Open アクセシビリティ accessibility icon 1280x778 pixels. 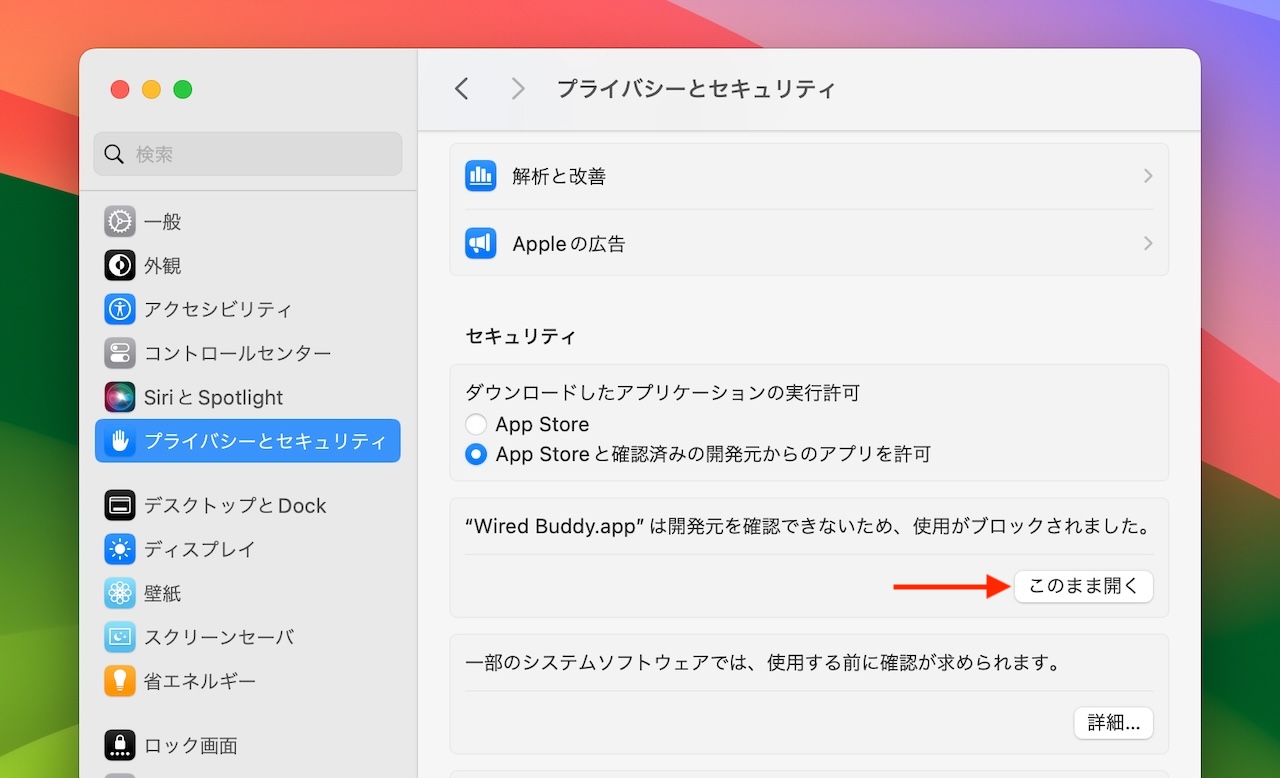pos(120,309)
